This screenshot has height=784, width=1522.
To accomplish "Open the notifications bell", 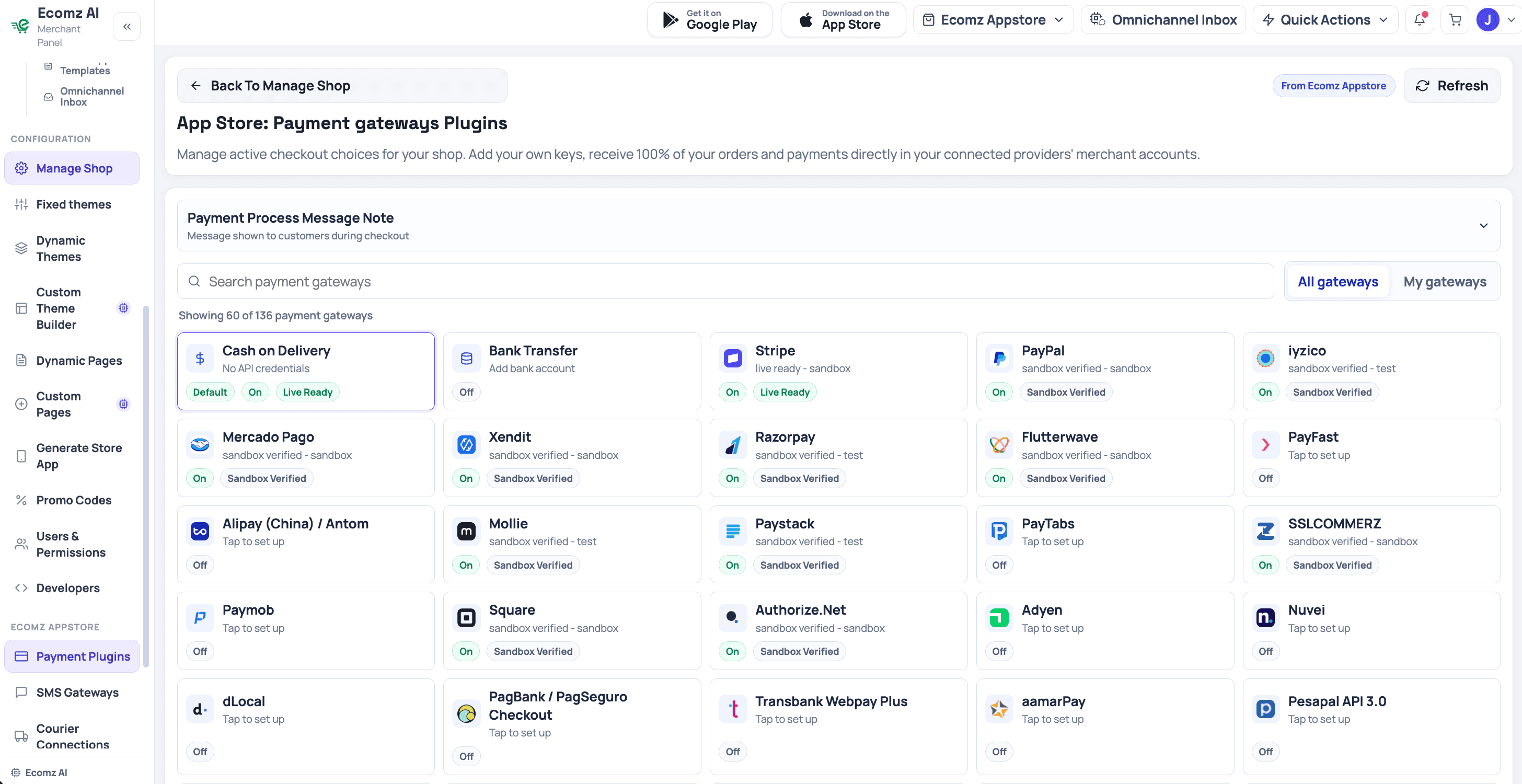I will (x=1419, y=20).
